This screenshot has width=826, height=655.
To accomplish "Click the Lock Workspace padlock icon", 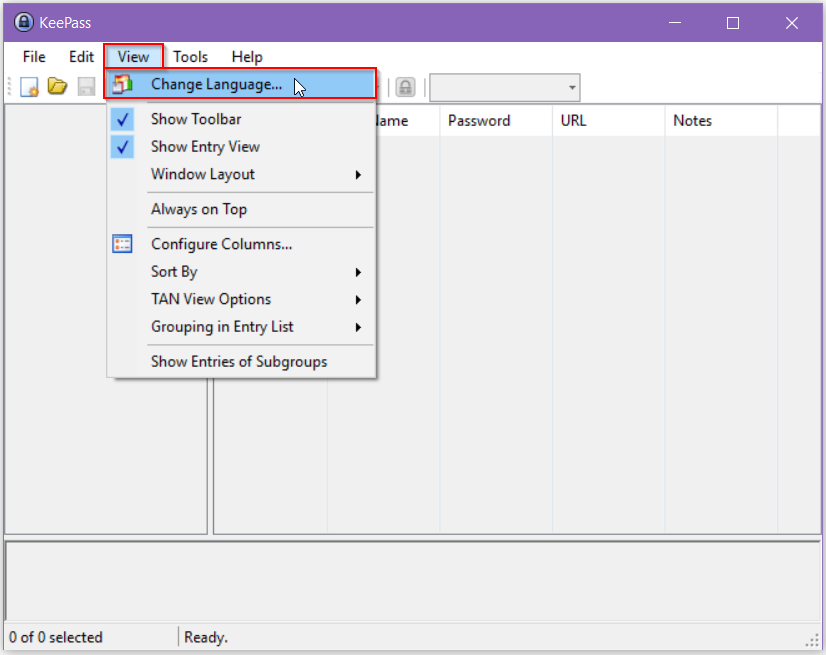I will point(405,87).
